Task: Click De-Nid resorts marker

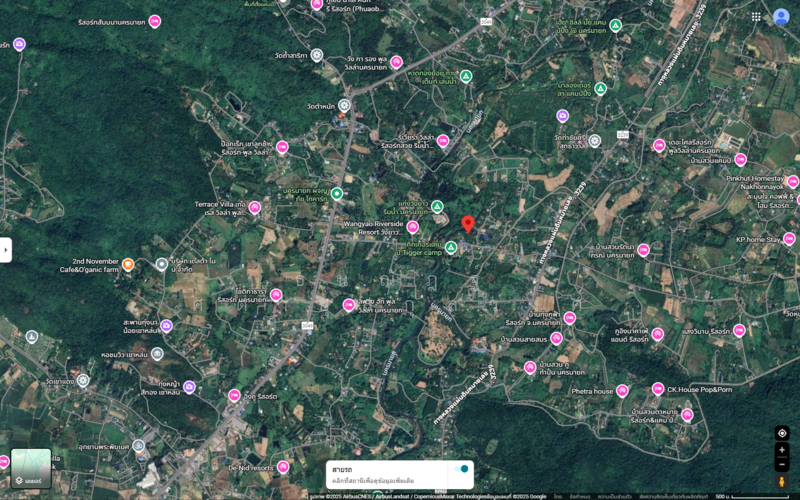Action: (283, 467)
